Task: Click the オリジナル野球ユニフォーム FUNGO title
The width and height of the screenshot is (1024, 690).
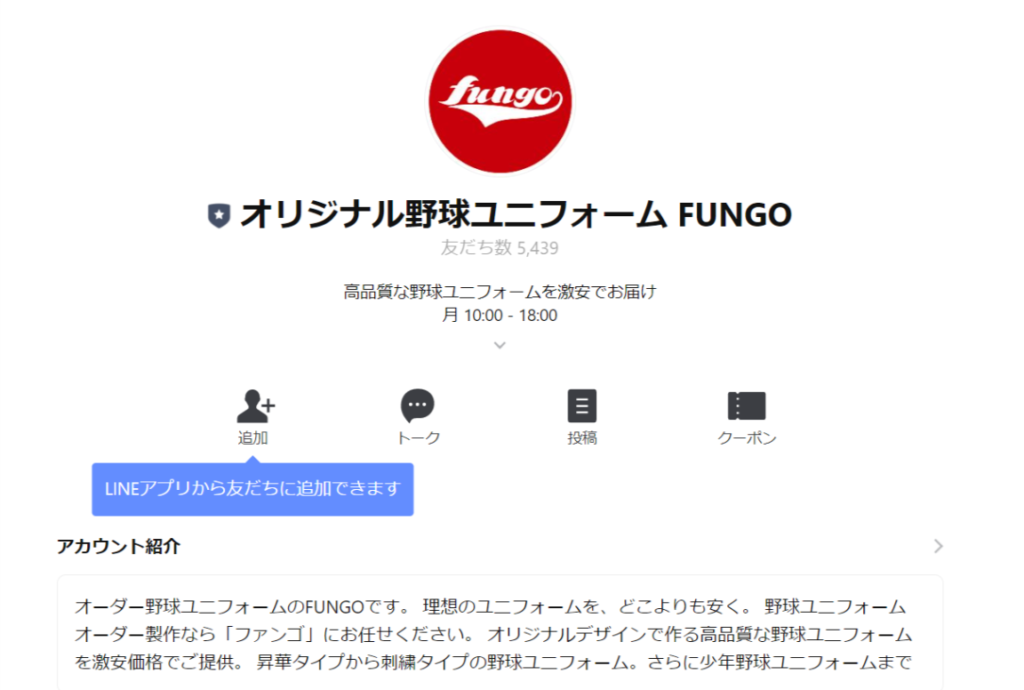Action: [x=516, y=215]
